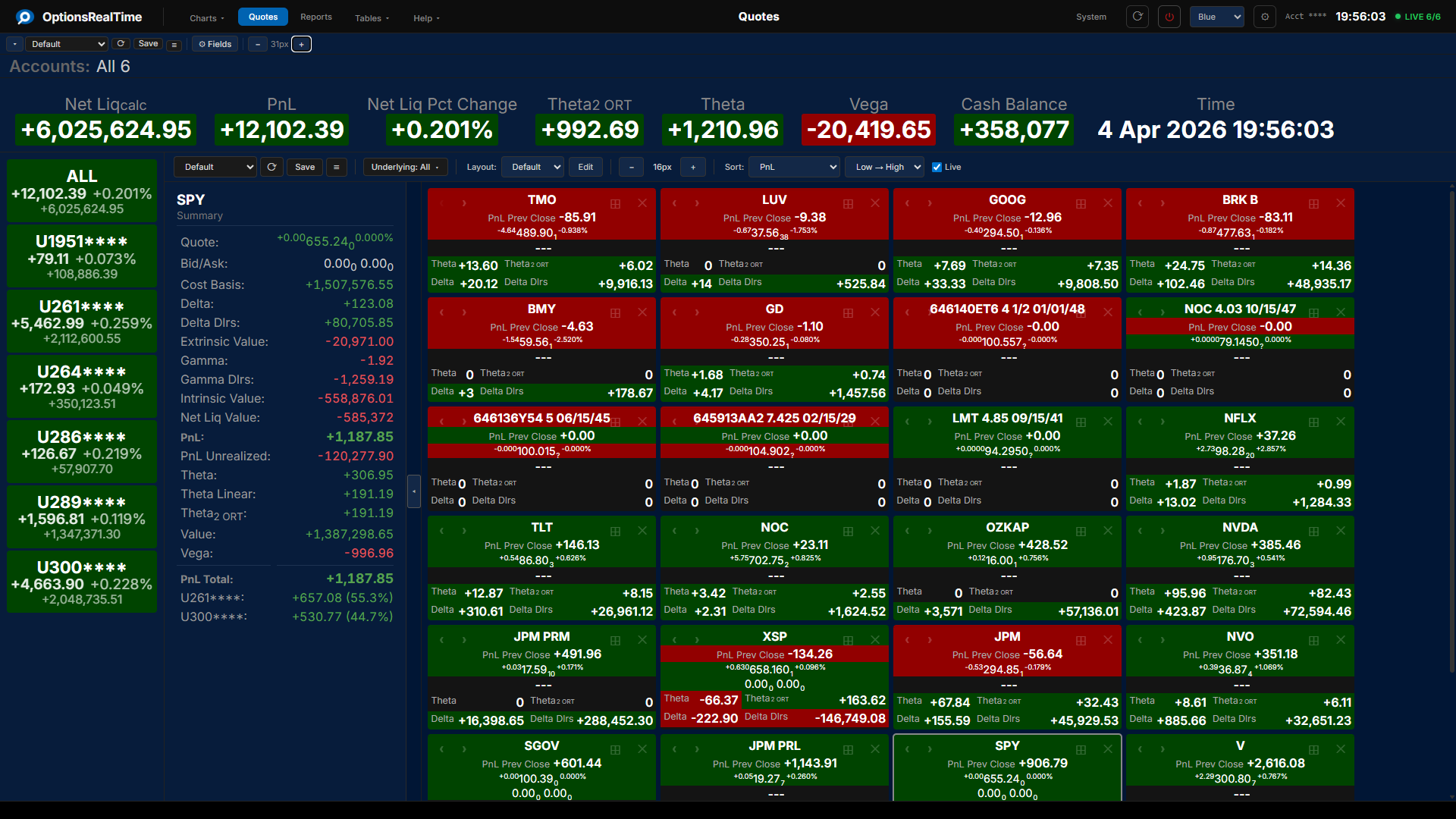Open the Sort PnL dropdown
The image size is (1456, 819).
pyautogui.click(x=794, y=167)
